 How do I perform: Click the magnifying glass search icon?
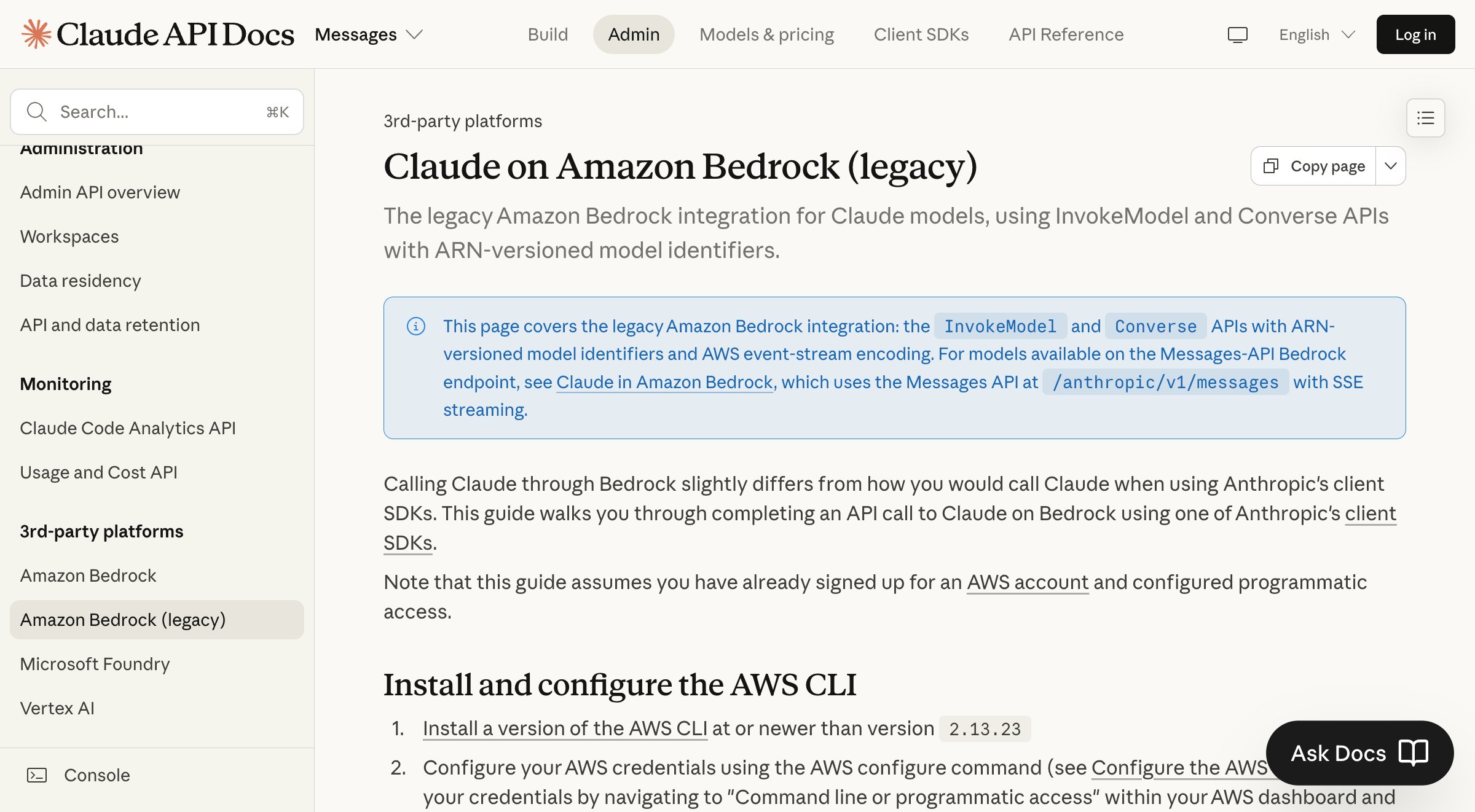point(36,111)
